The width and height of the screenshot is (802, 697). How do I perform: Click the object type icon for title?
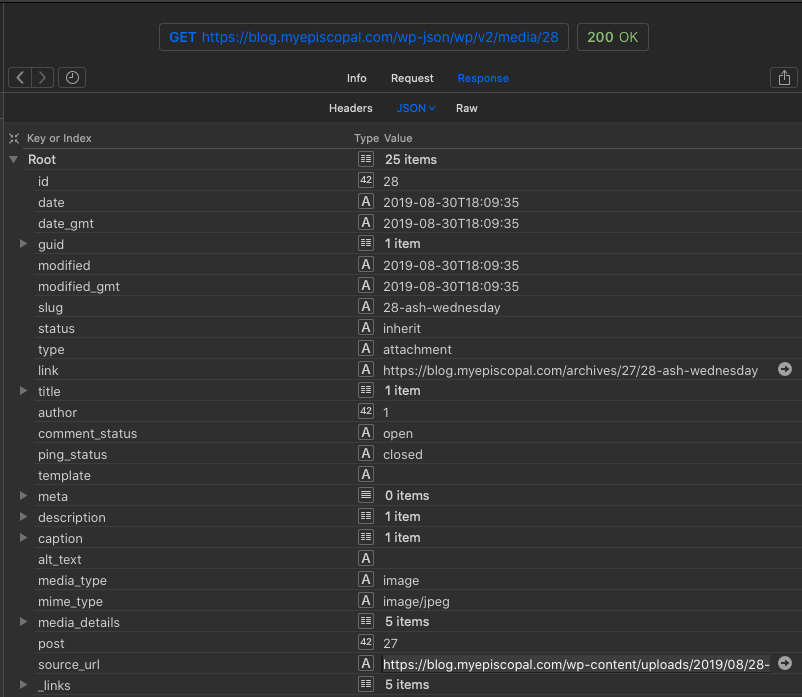[366, 390]
